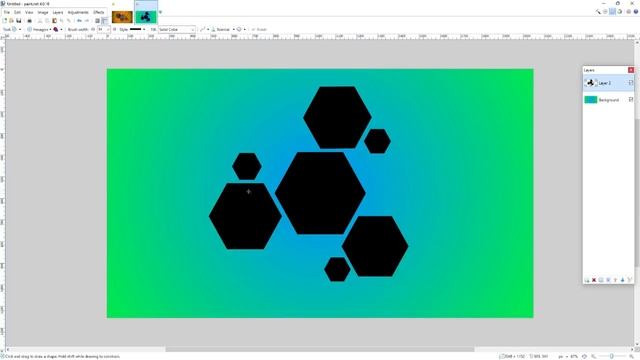Open the Image menu

(43, 12)
